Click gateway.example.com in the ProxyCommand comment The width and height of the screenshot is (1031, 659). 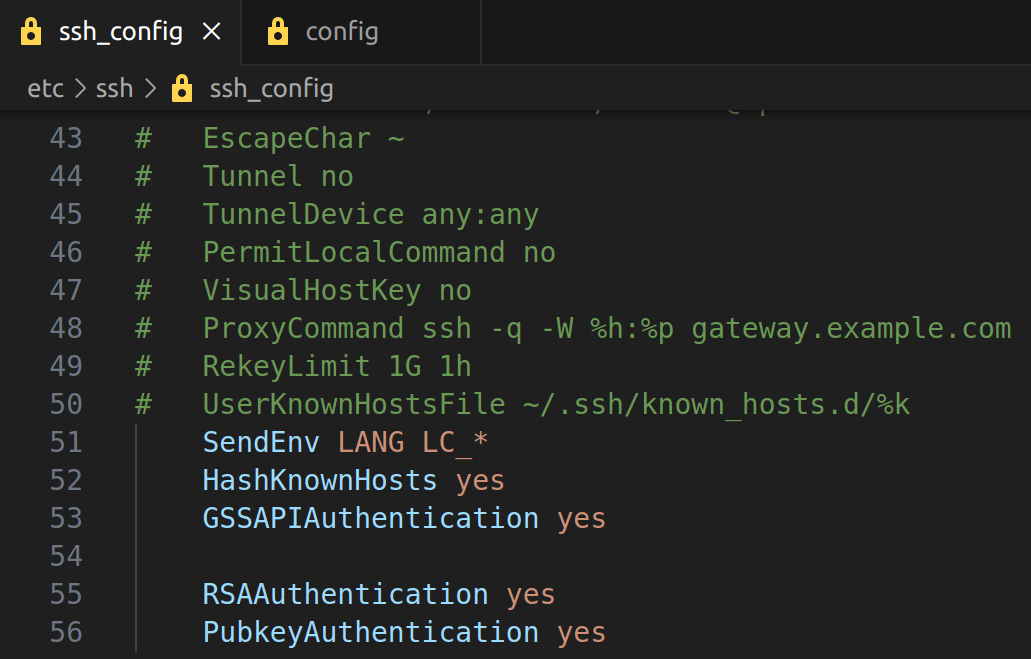(851, 328)
